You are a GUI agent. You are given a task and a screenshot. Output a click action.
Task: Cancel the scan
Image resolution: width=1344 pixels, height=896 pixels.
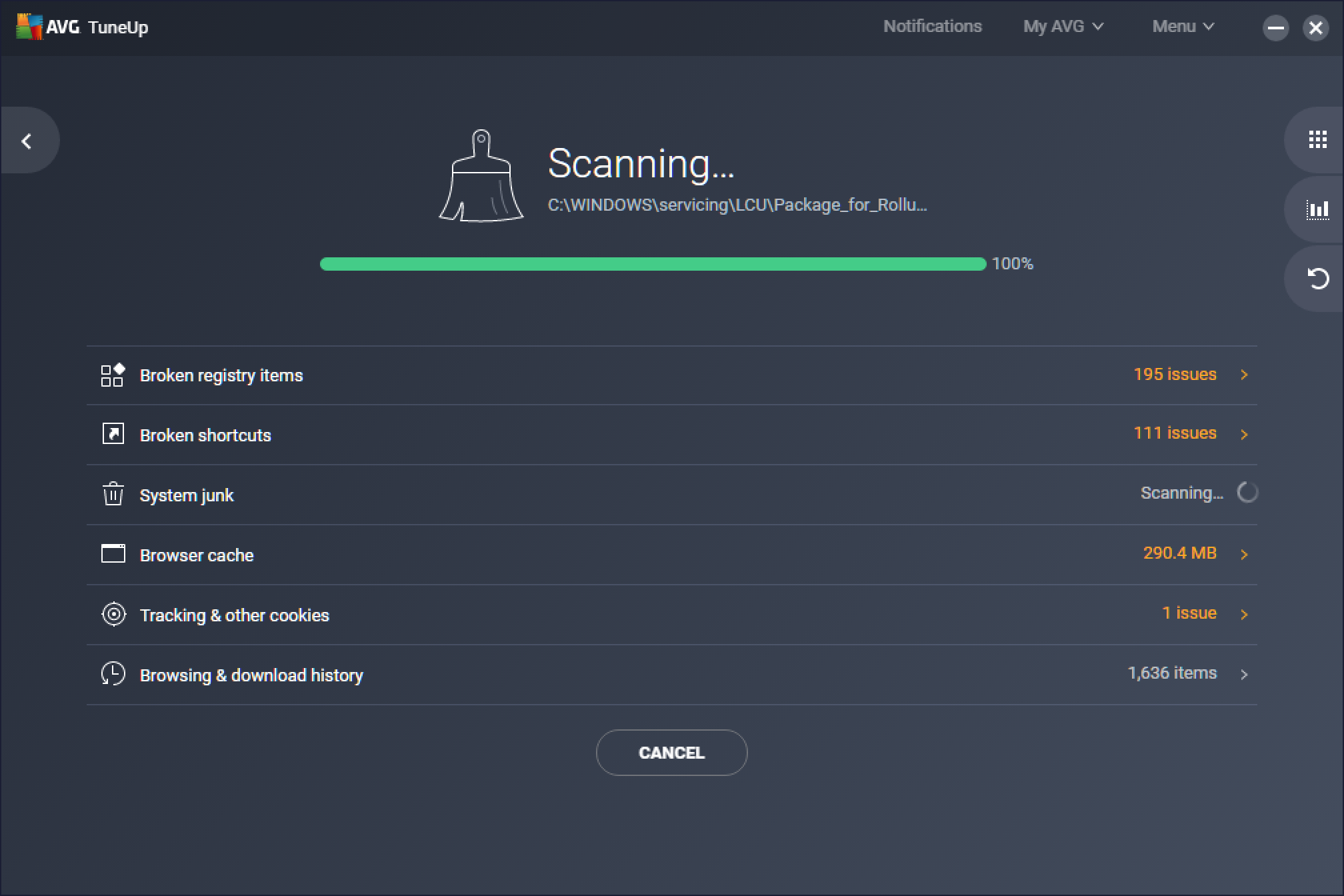click(671, 753)
